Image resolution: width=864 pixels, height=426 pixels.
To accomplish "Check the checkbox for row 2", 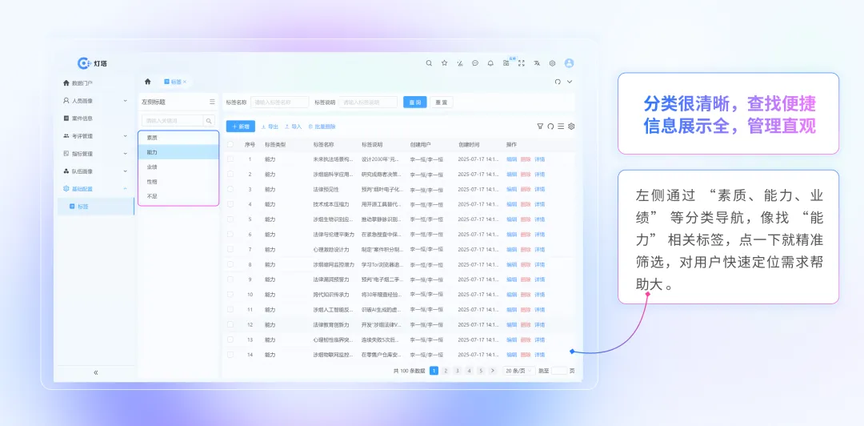I will [230, 174].
